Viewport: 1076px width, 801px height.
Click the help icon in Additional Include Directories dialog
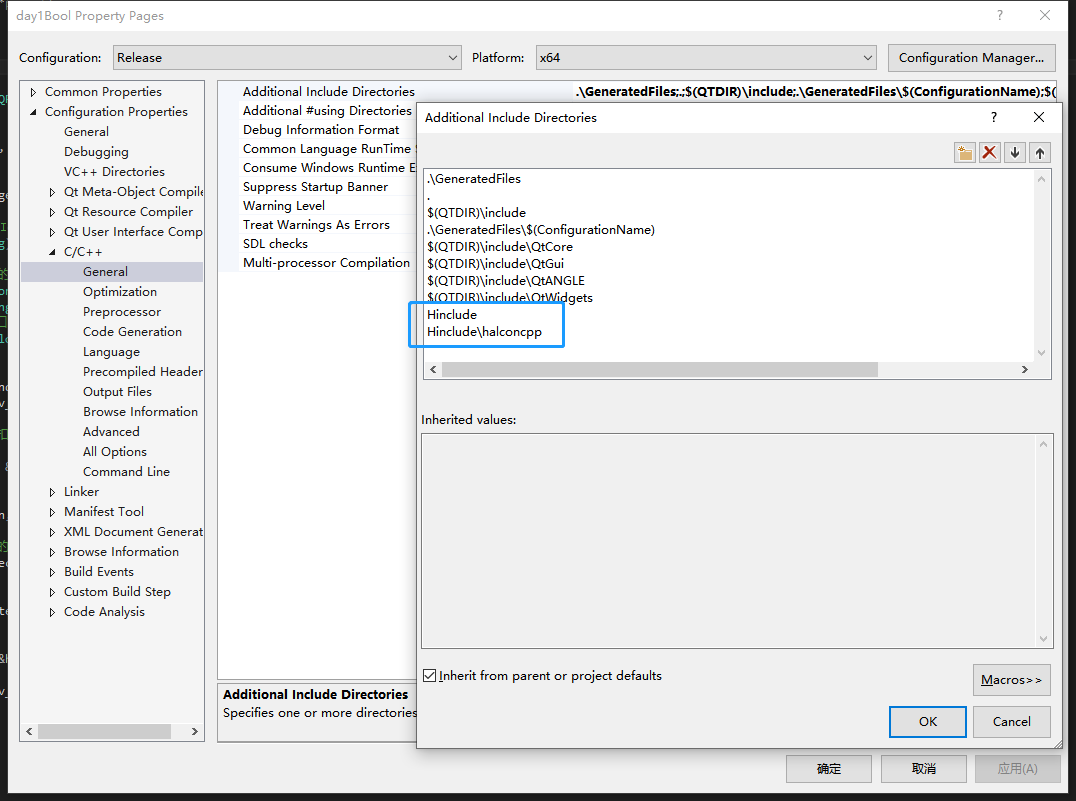[x=993, y=117]
